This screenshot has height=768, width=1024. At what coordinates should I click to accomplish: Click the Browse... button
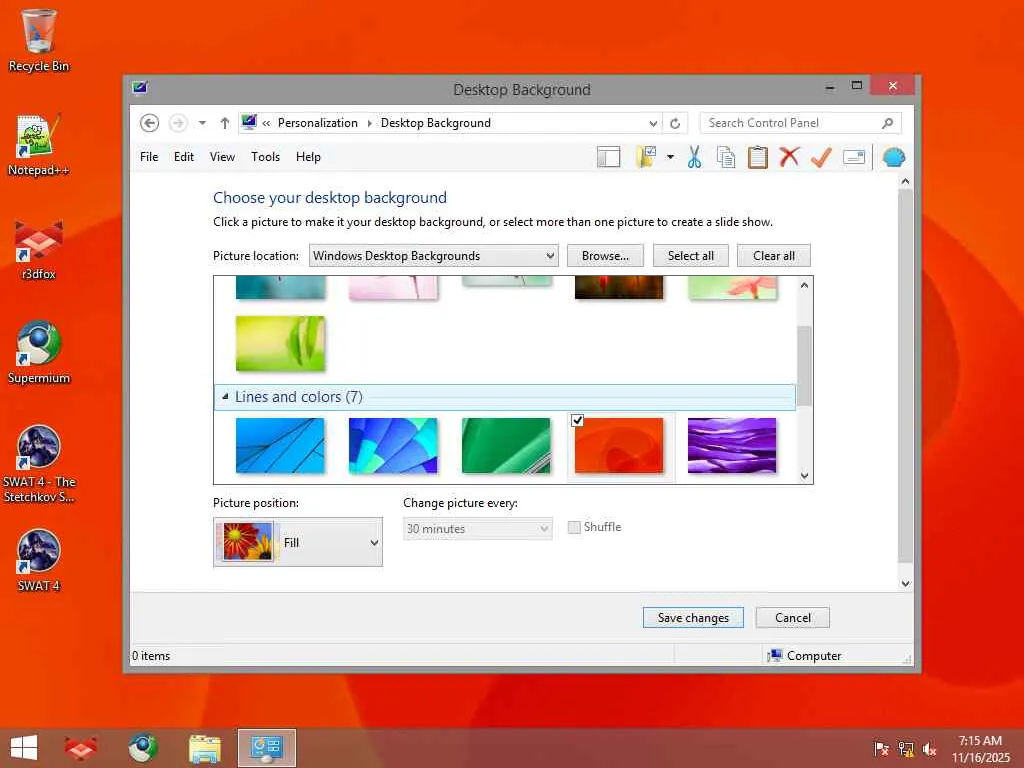coord(605,256)
